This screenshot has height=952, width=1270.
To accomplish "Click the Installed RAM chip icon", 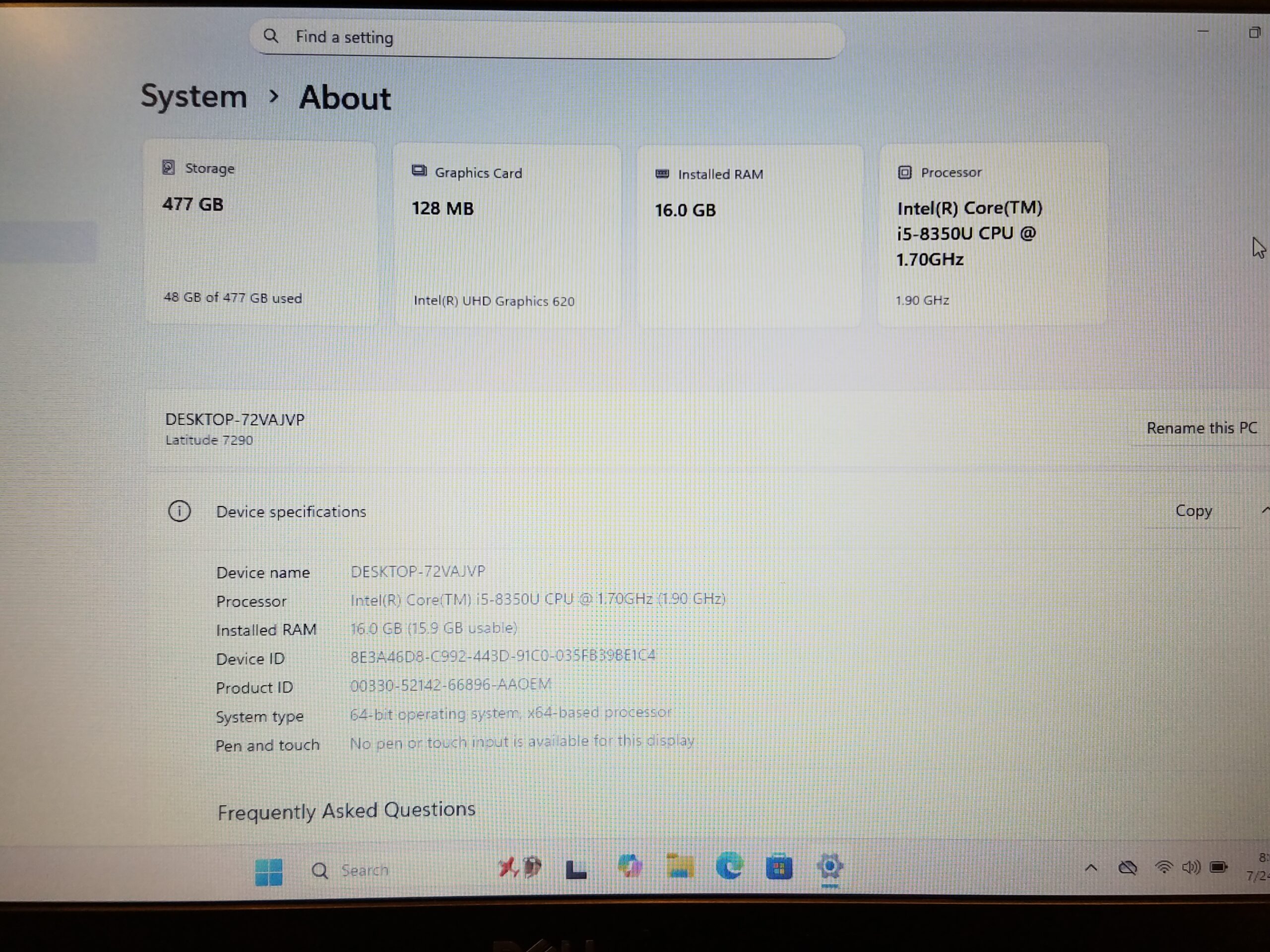I will point(662,174).
